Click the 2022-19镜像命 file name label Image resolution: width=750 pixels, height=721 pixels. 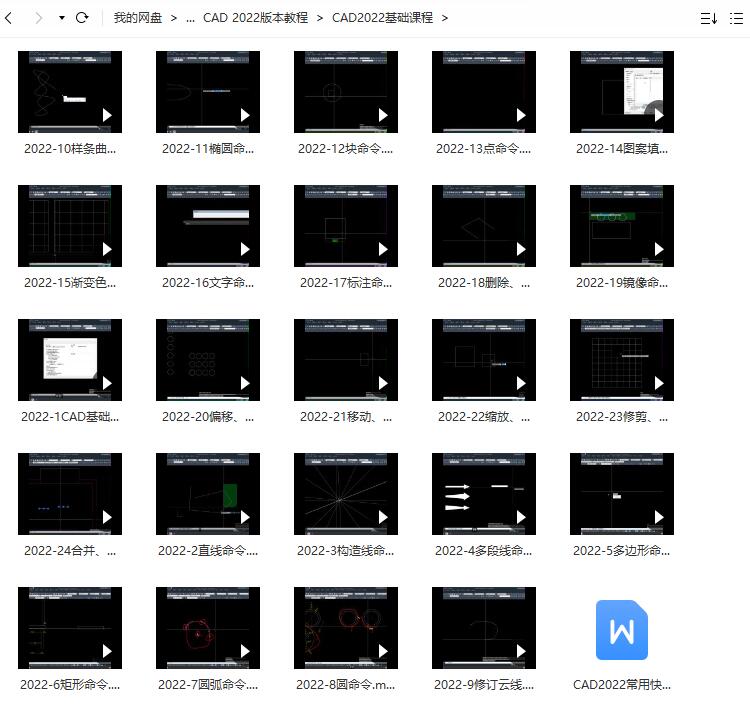click(621, 283)
